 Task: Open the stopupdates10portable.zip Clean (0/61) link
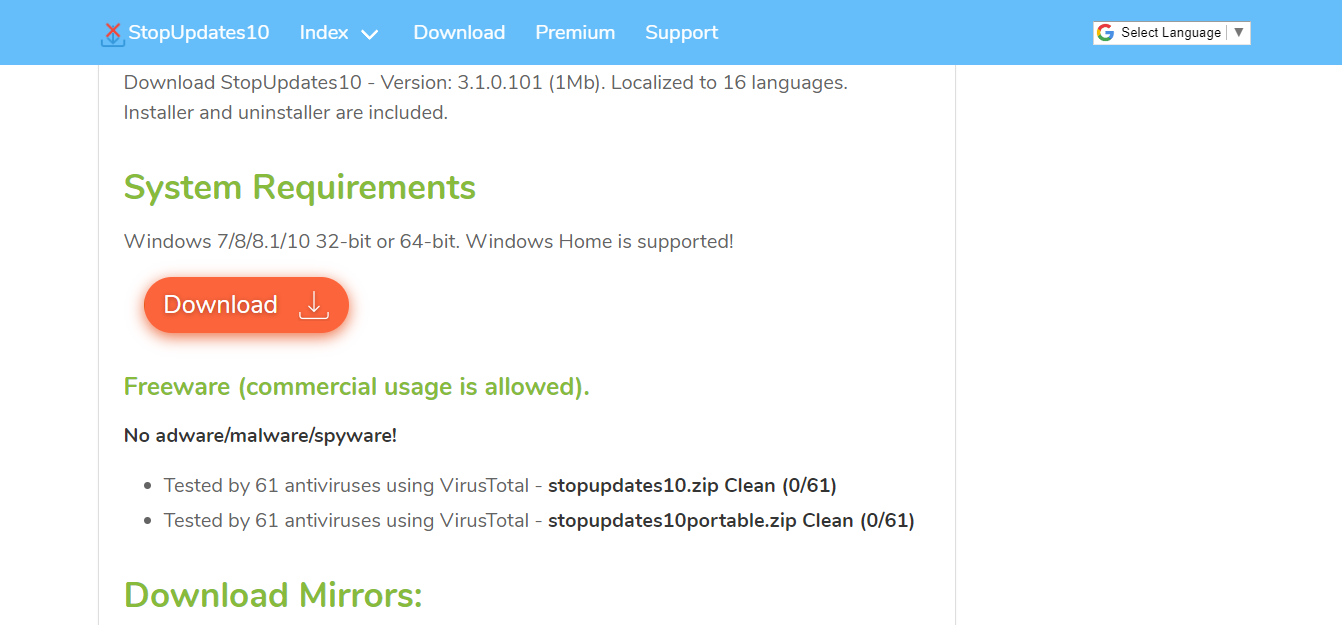[731, 521]
